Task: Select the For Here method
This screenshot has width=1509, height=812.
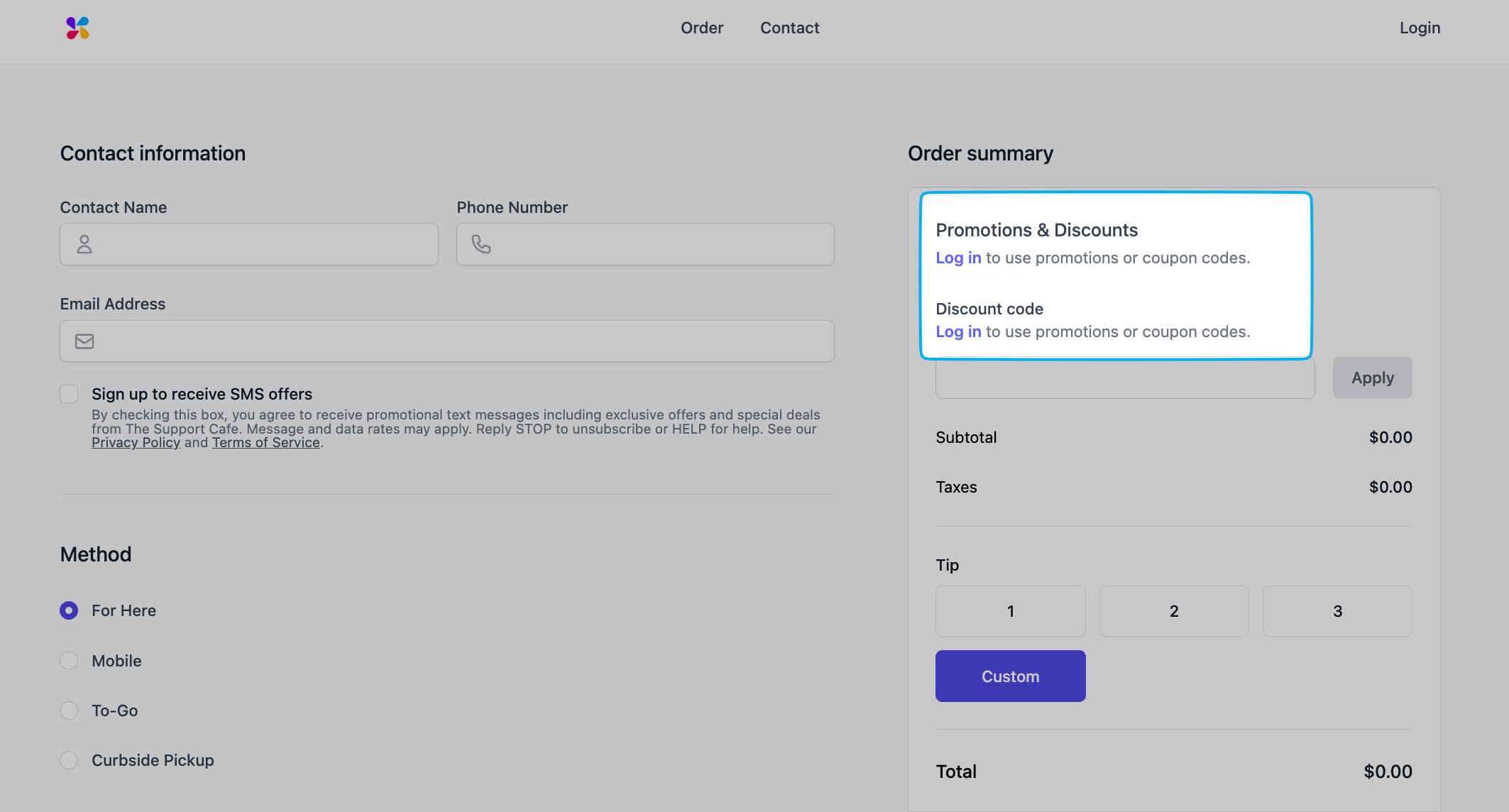Action: pos(69,610)
